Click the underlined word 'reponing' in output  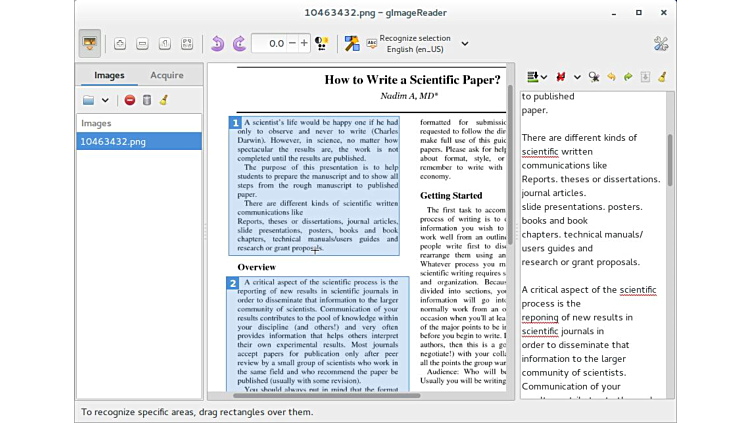click(540, 317)
